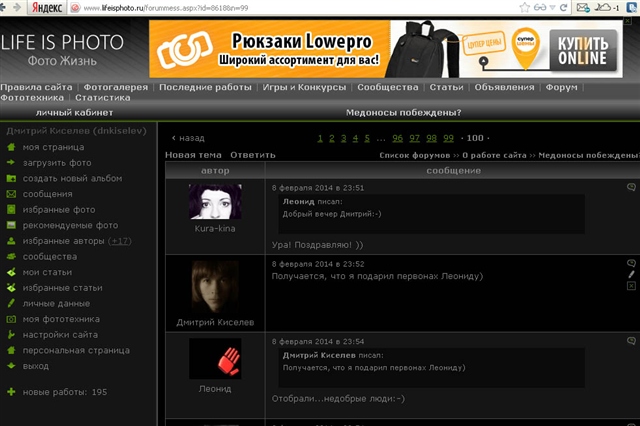
Task: Open the Фотогалерея menu item
Action: click(115, 87)
